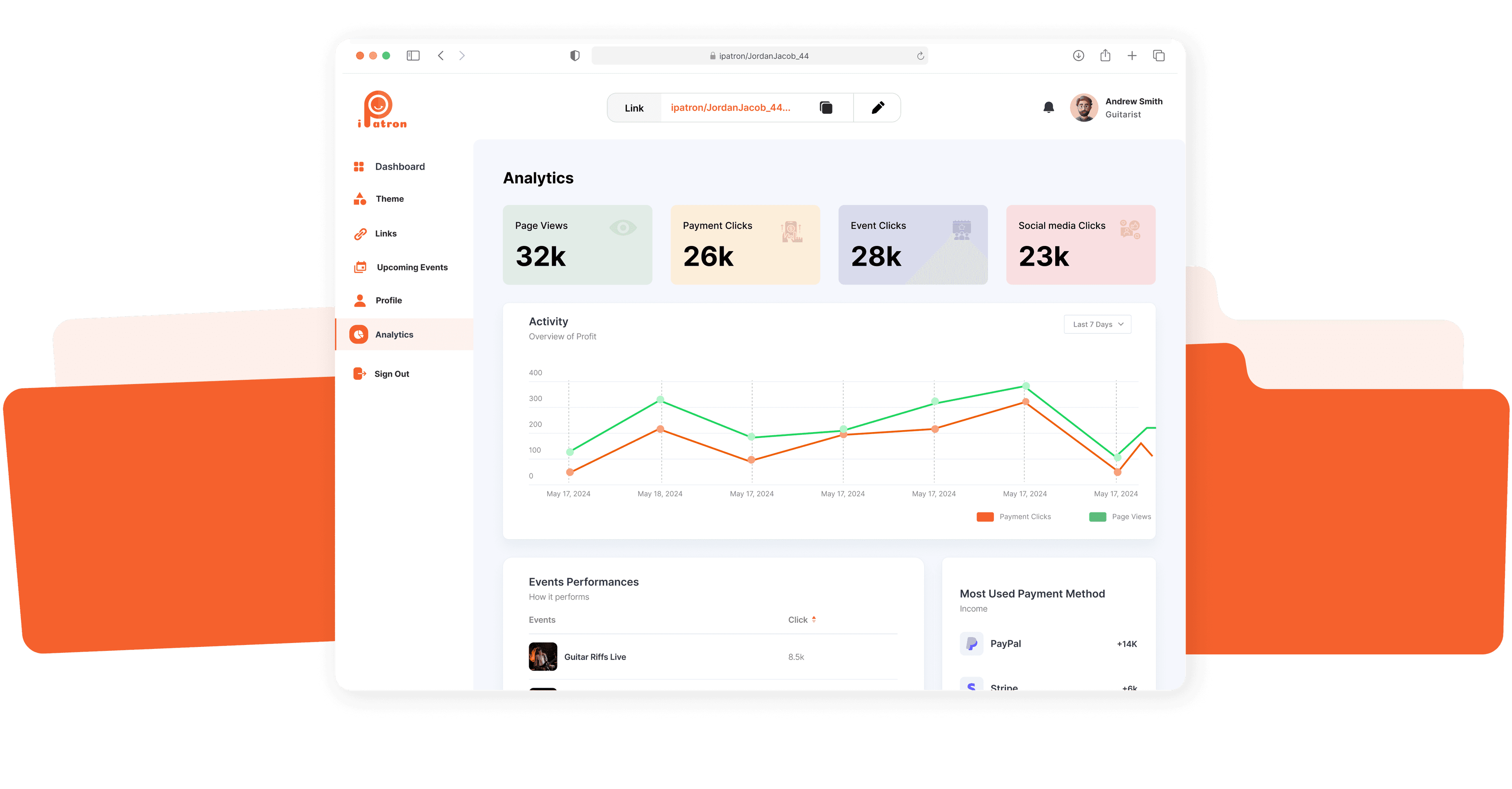Toggle Payment Clicks orange legend swatch

click(985, 517)
